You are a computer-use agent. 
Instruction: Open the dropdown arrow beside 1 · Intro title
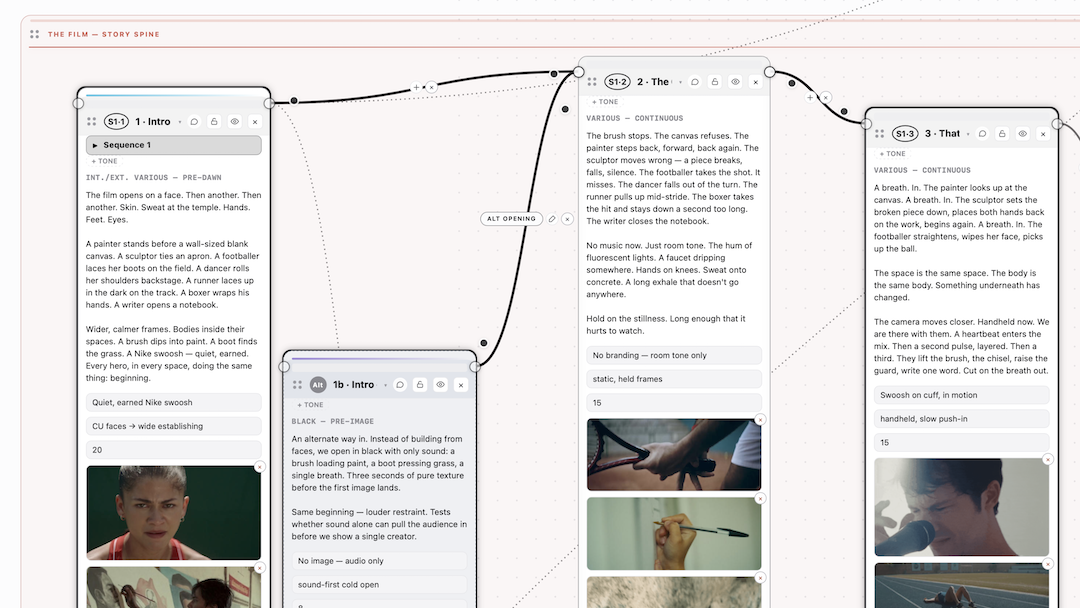point(180,122)
